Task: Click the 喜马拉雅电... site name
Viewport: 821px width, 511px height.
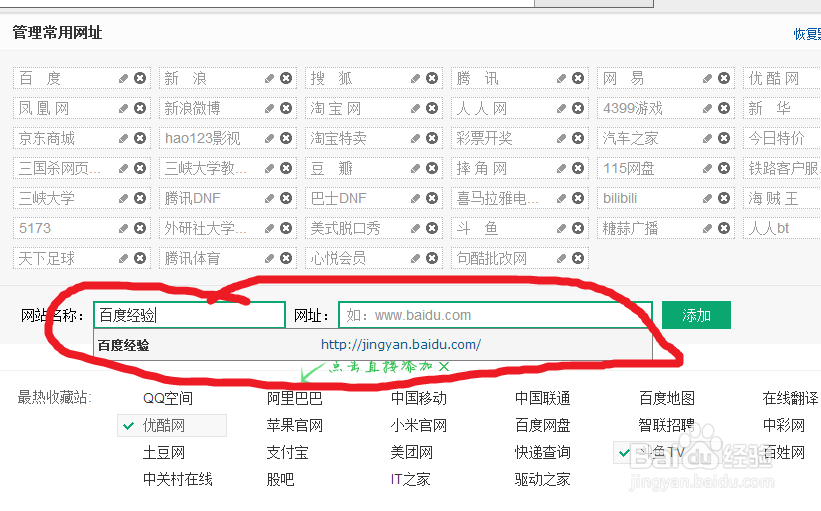Action: coord(497,198)
